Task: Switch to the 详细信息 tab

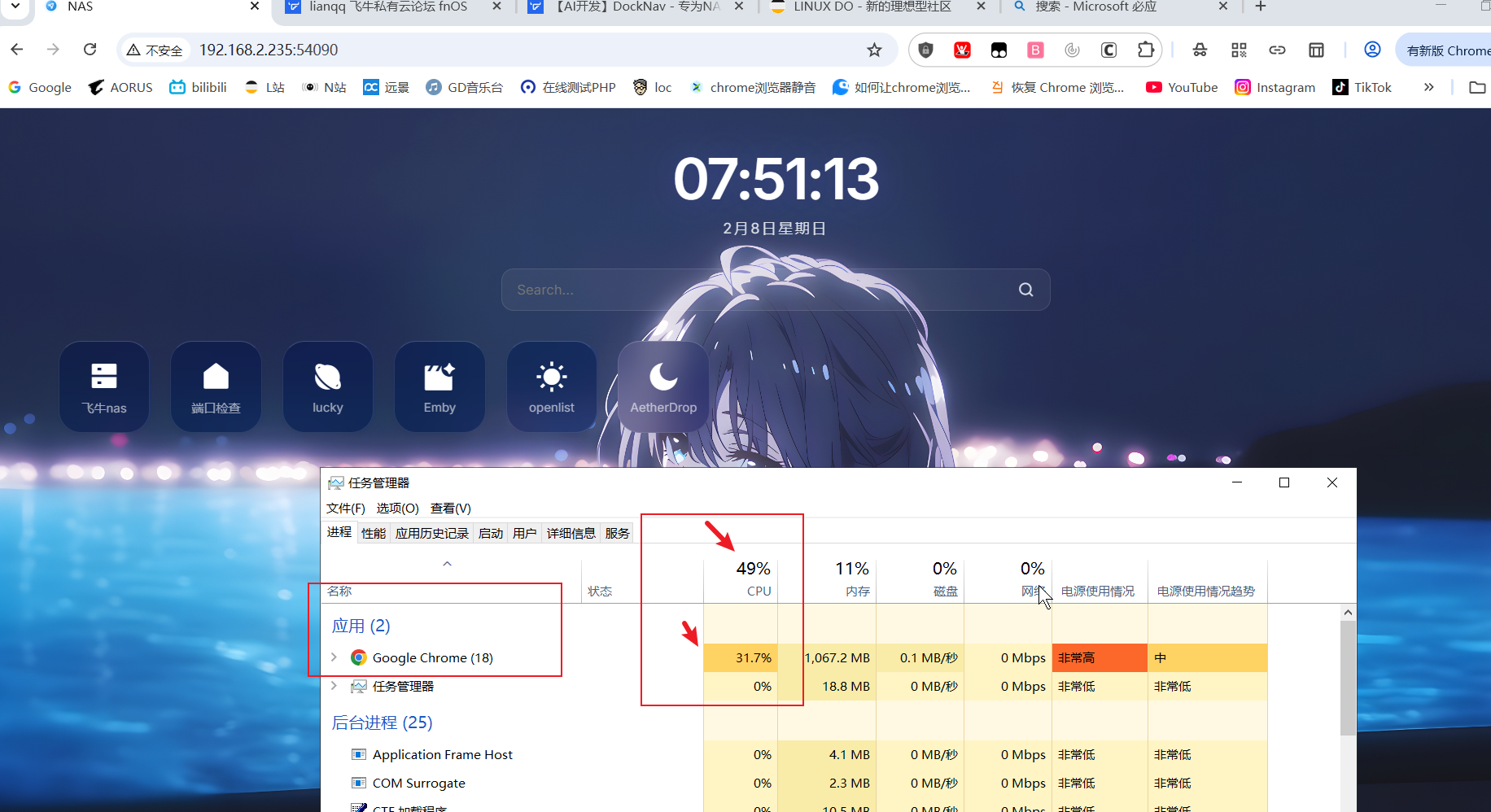Action: [x=571, y=533]
